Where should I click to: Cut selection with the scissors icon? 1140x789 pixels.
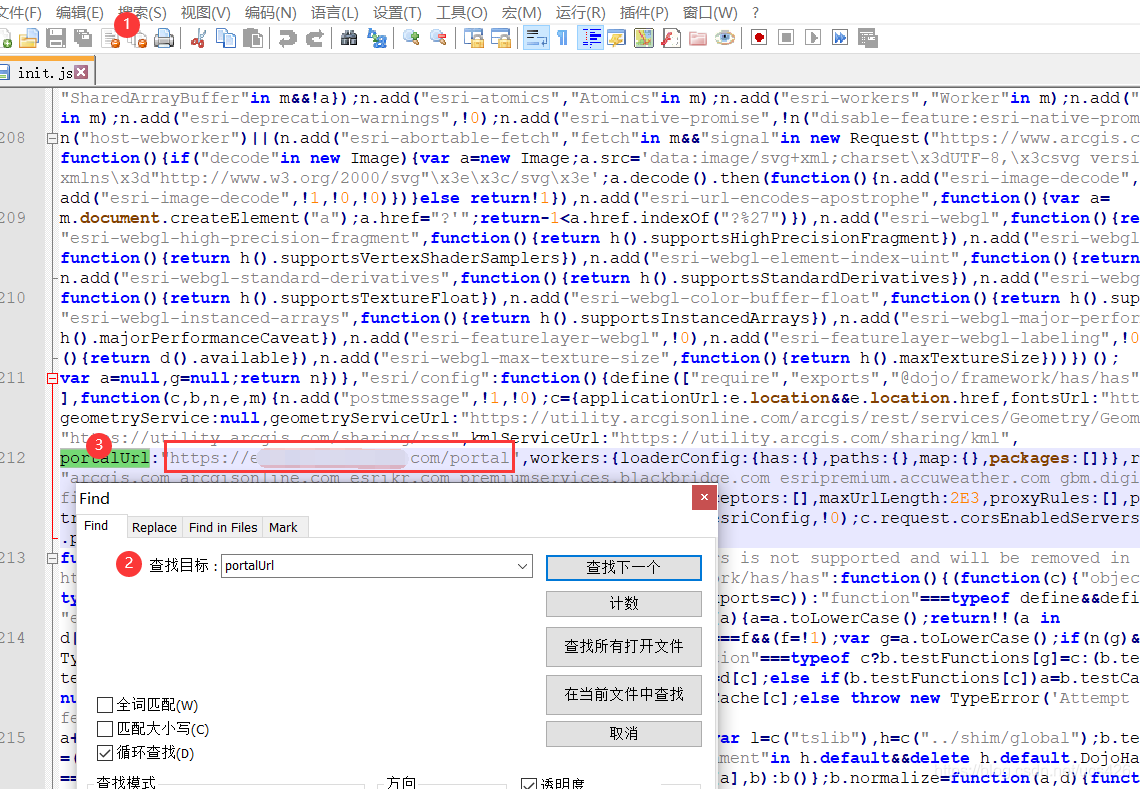point(198,38)
